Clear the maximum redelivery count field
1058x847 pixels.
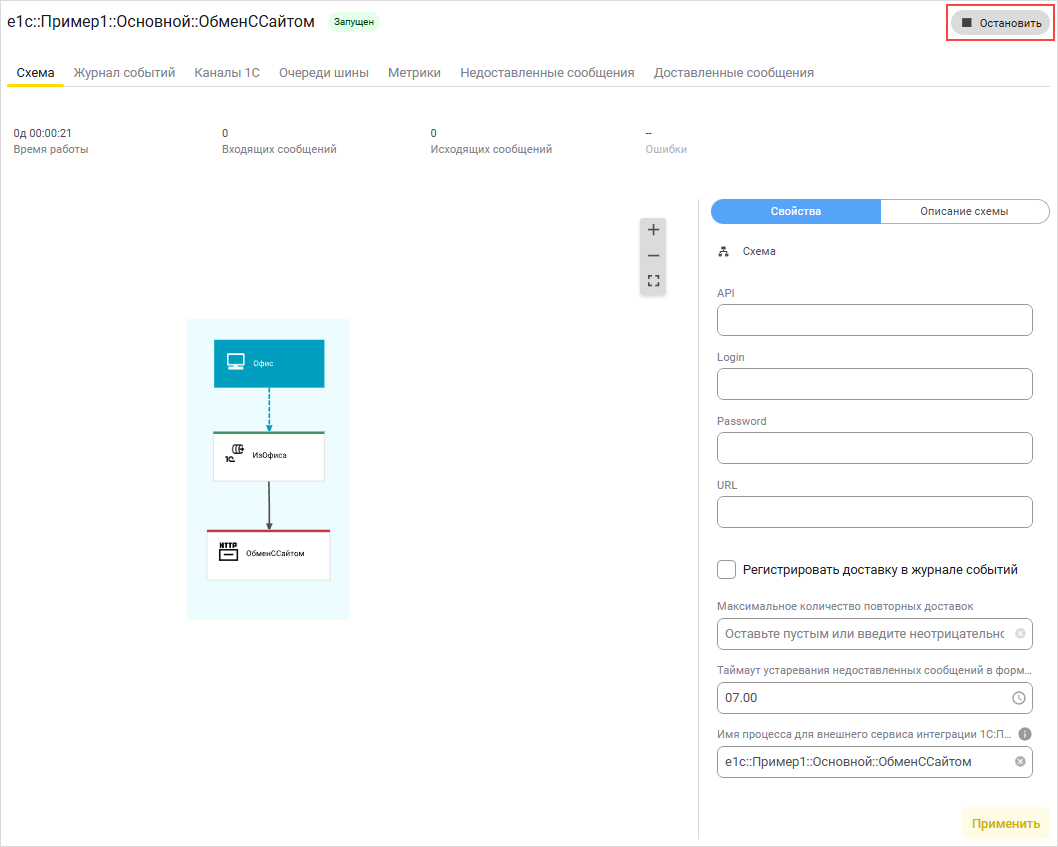tap(1019, 634)
